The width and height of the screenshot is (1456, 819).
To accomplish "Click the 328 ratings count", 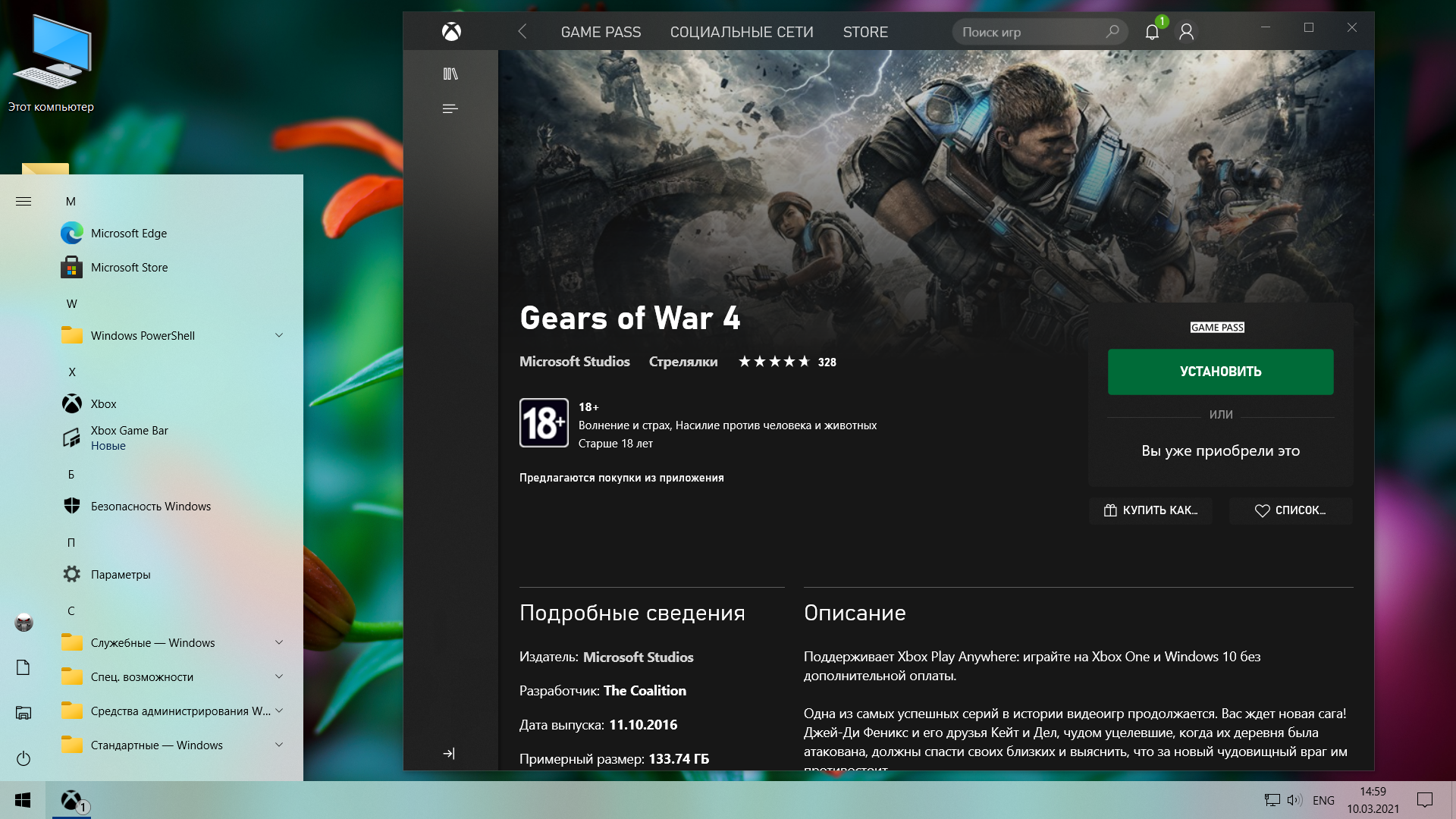I will point(827,362).
